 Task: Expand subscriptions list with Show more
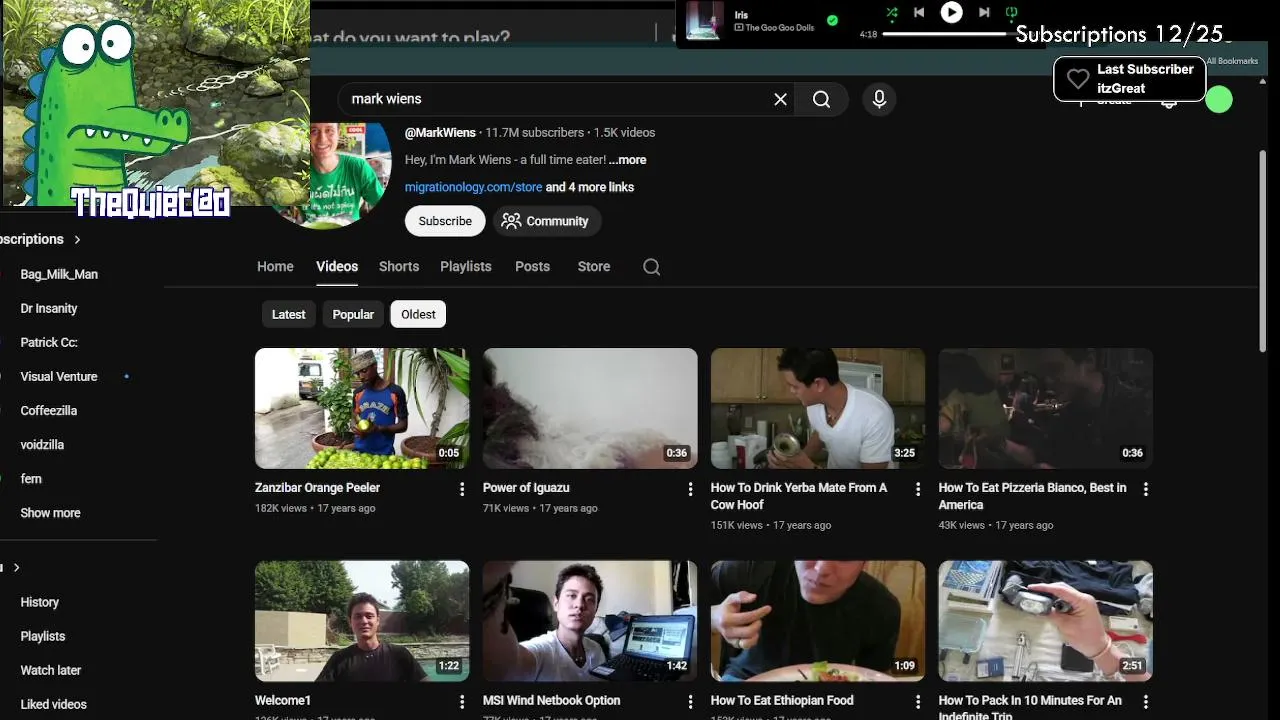(50, 512)
